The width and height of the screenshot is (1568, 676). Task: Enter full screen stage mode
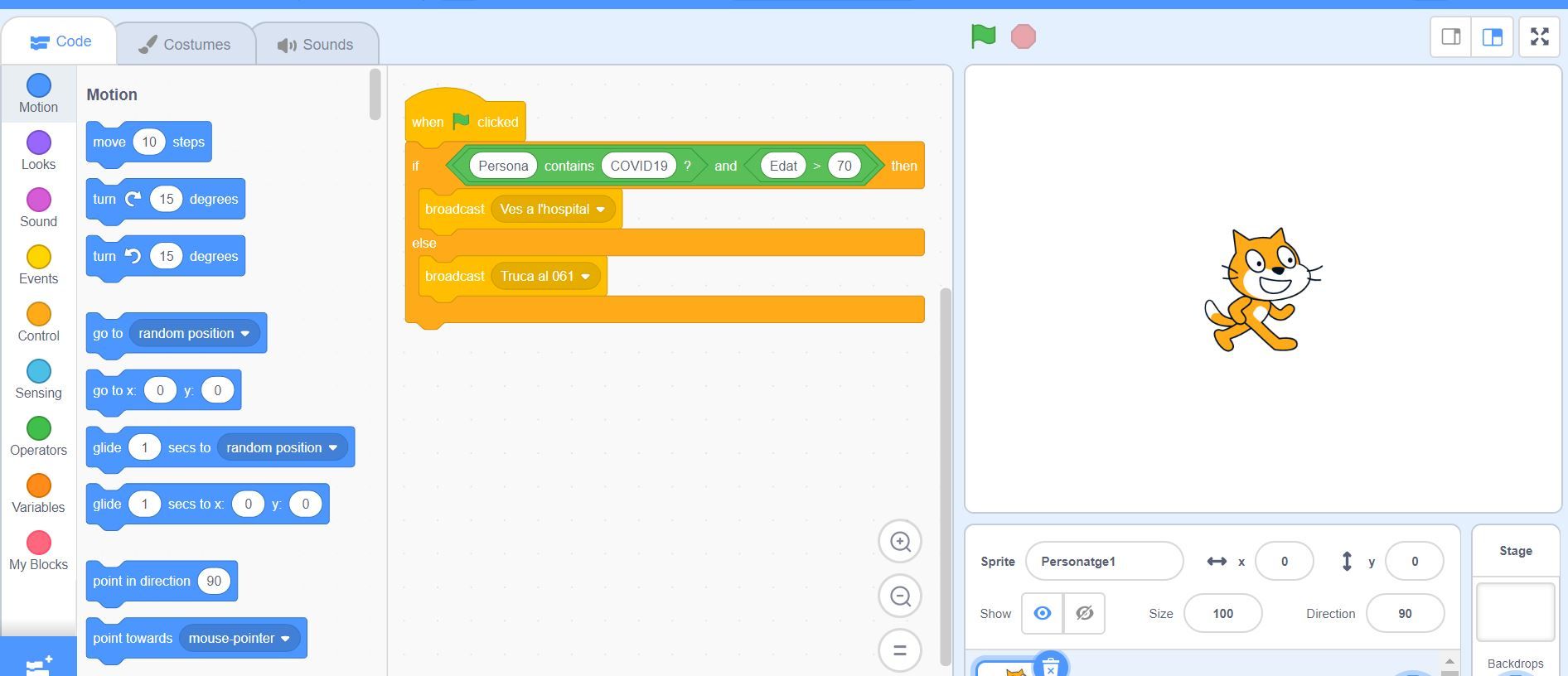pyautogui.click(x=1539, y=36)
